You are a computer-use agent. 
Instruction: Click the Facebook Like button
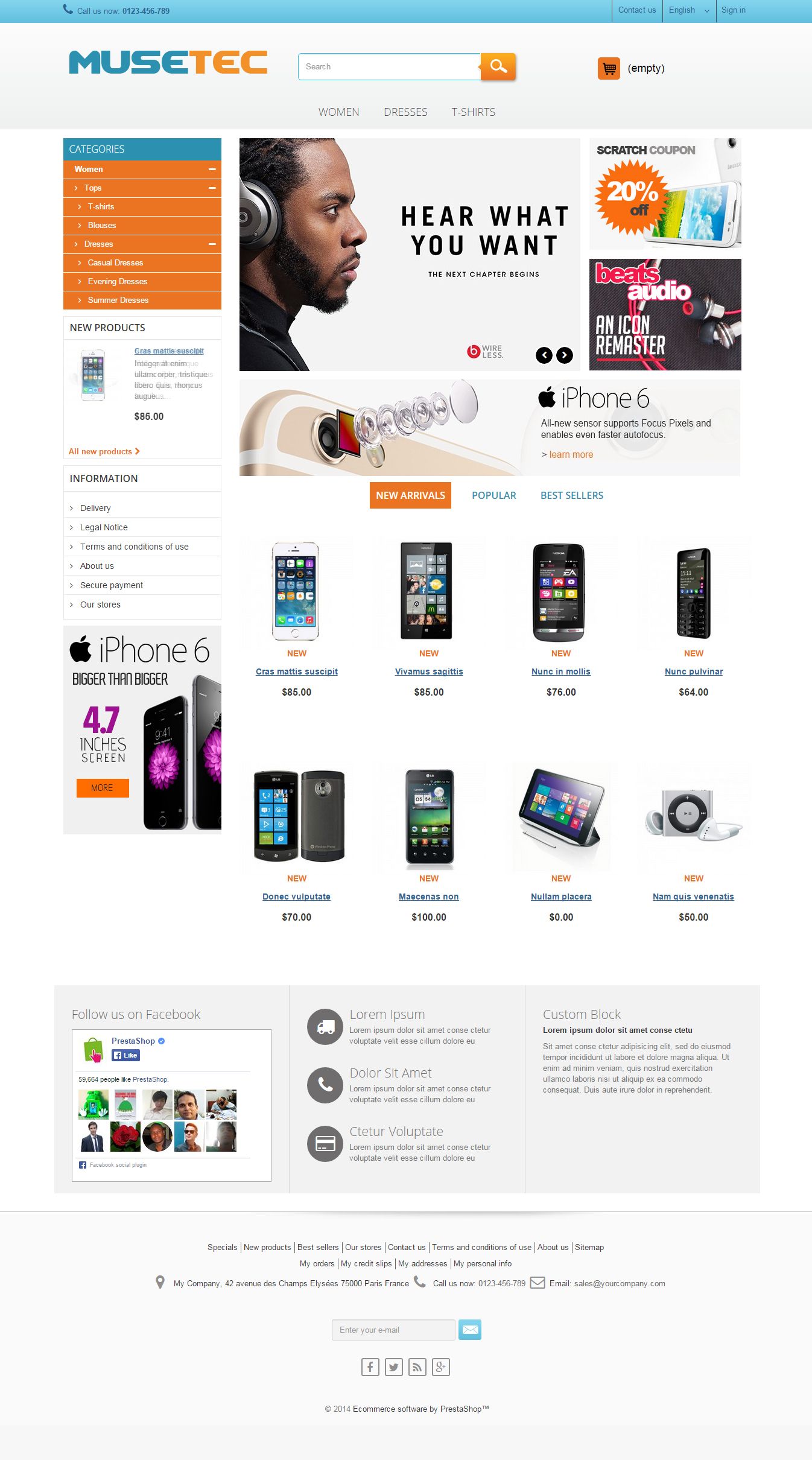coord(125,1055)
